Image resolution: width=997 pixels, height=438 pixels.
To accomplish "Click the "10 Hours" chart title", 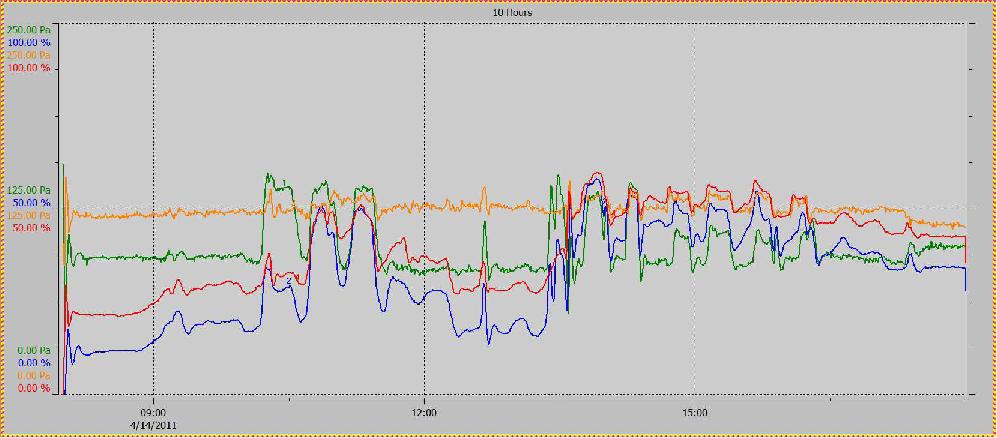I will [511, 12].
